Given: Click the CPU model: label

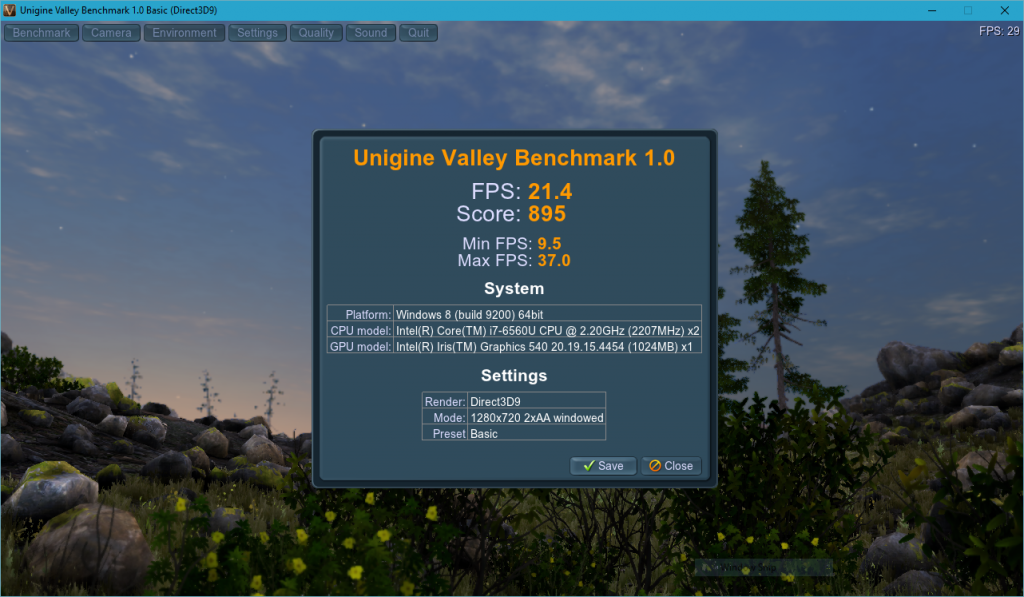Looking at the screenshot, I should (x=360, y=331).
